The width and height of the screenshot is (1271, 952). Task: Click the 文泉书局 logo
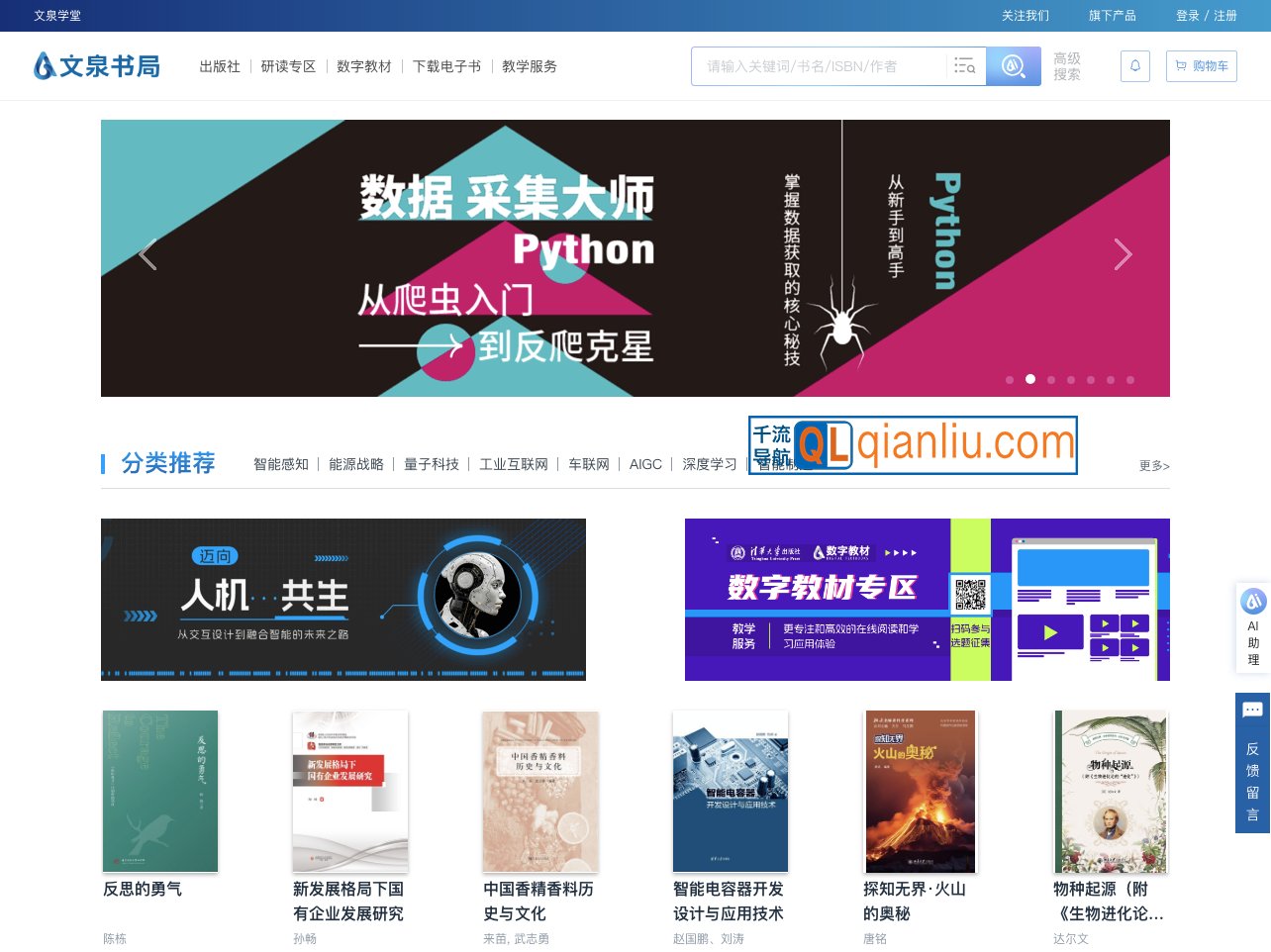[97, 66]
